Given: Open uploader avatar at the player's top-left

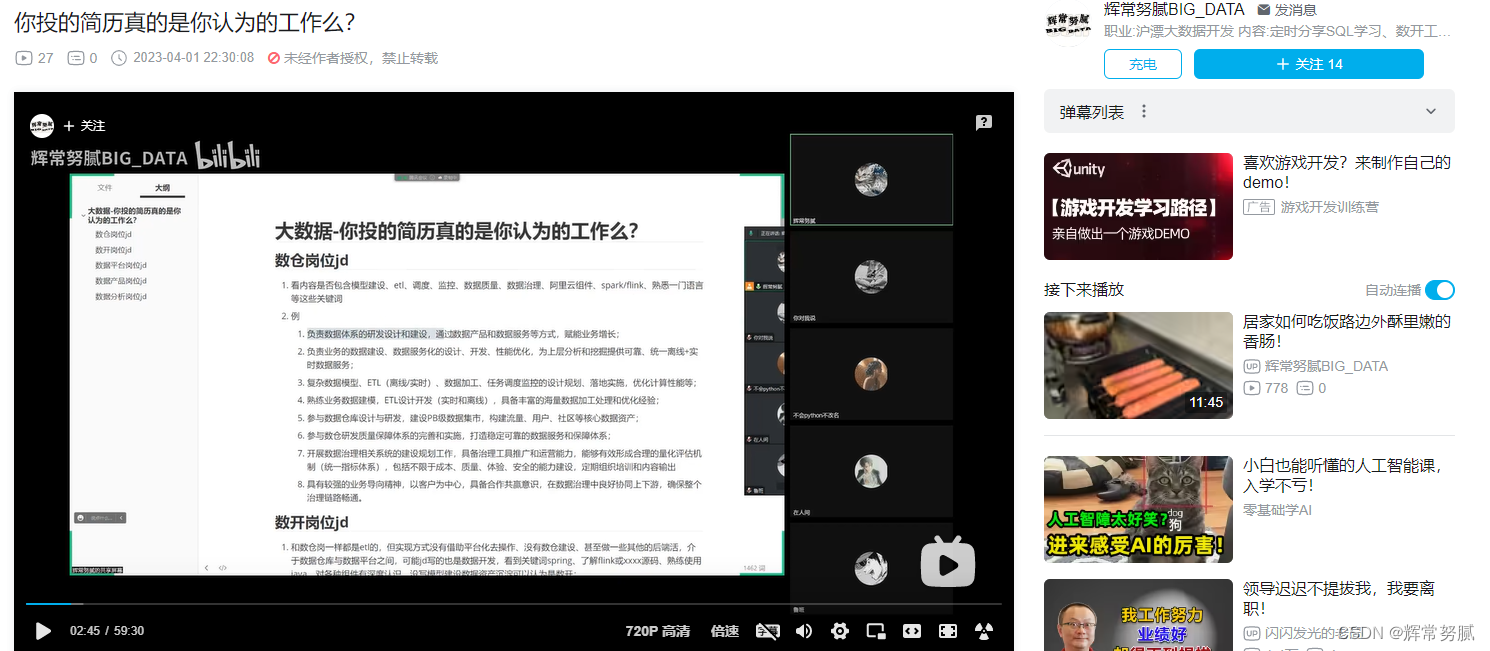Looking at the screenshot, I should (42, 125).
